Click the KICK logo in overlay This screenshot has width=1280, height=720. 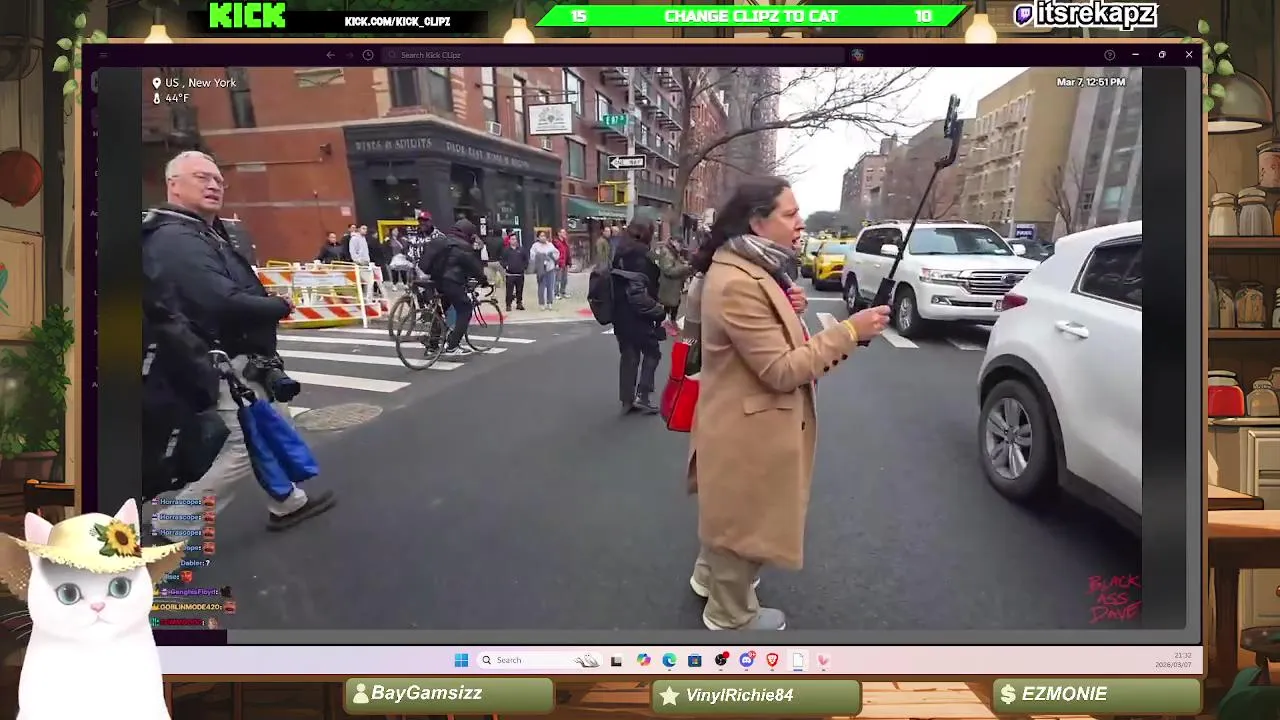pos(247,16)
